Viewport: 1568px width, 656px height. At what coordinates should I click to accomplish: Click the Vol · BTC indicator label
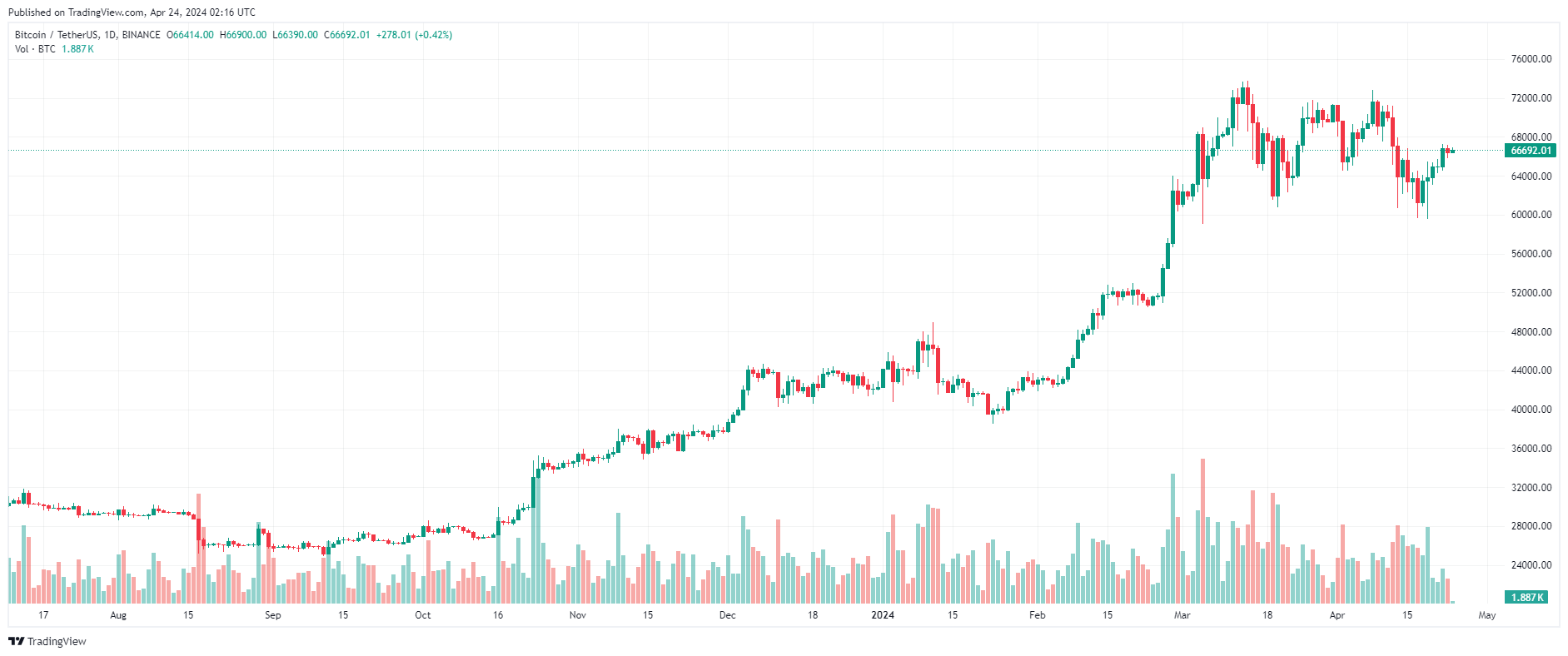point(35,49)
